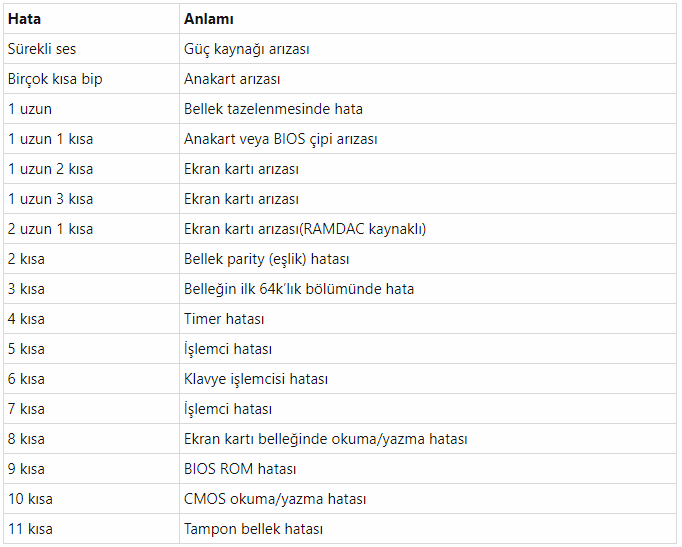Click the "1 uzun 3 kısa" cell
682x547 pixels.
[51, 199]
